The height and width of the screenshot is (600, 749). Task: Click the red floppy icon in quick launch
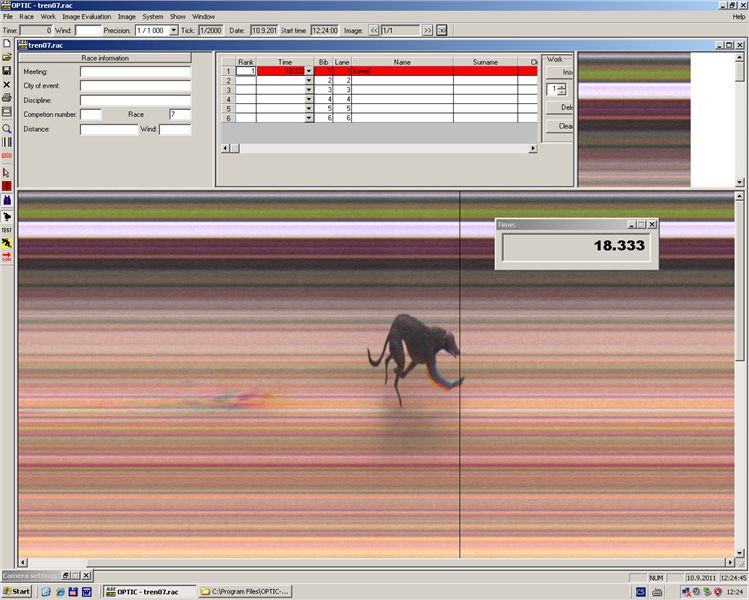[x=73, y=592]
